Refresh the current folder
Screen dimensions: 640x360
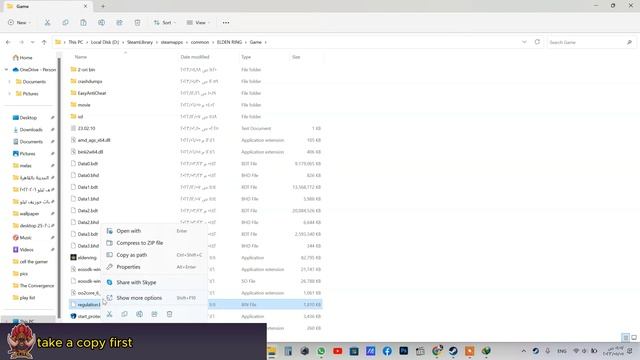click(537, 42)
